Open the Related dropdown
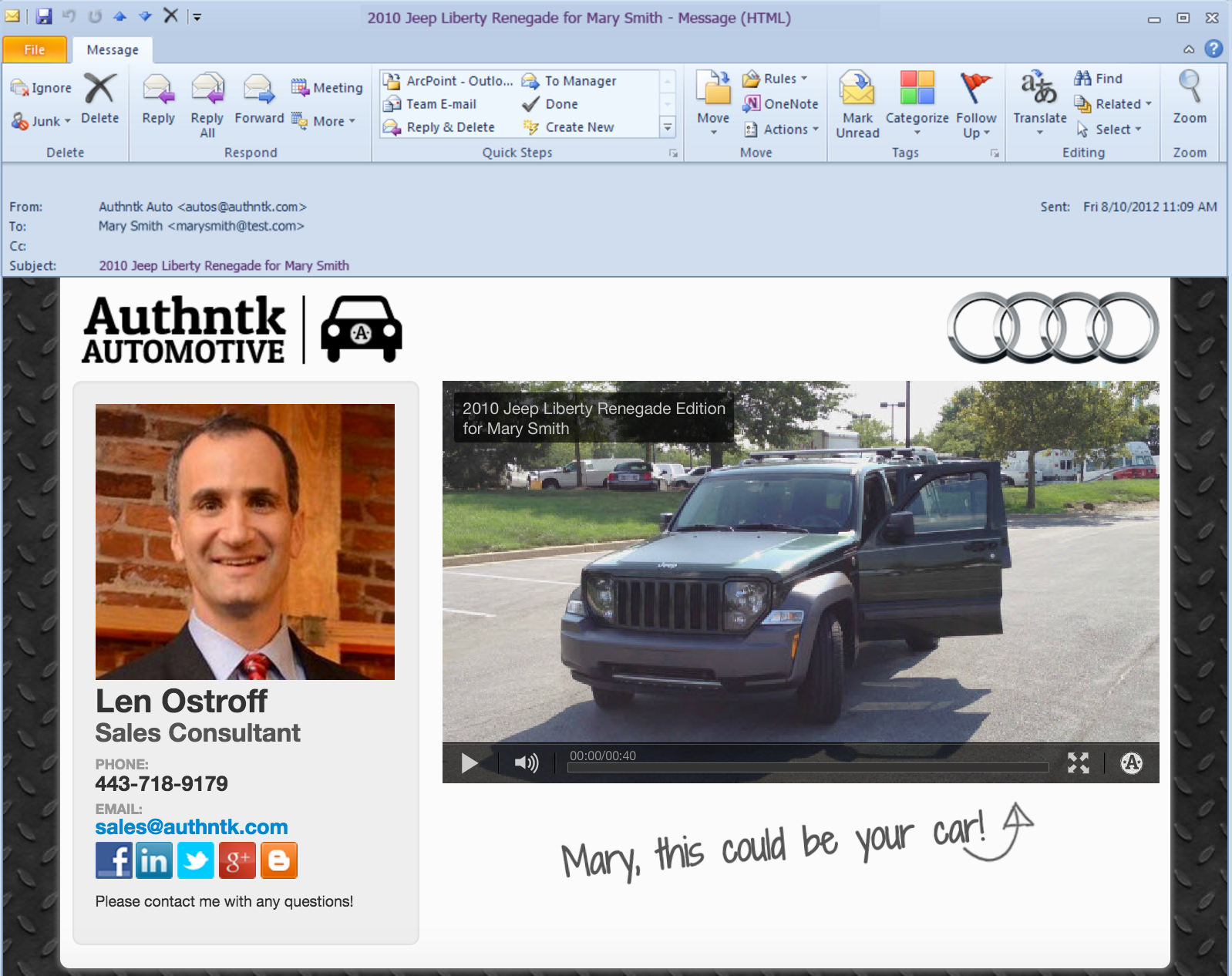 tap(1113, 104)
